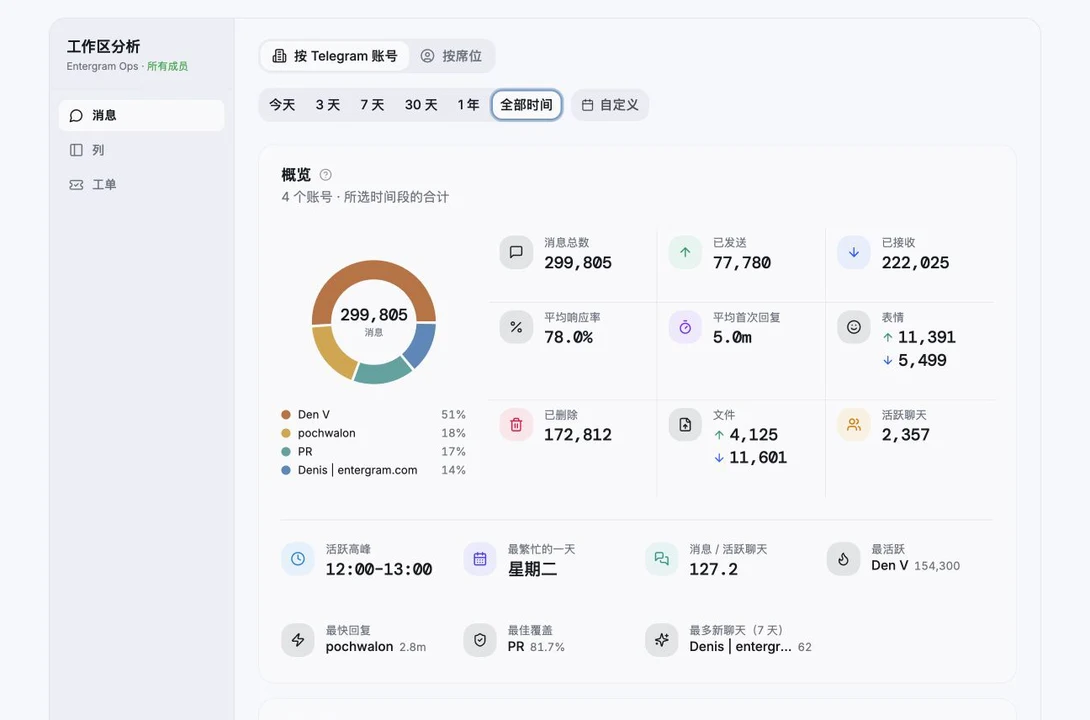This screenshot has width=1090, height=720.
Task: Click the smiley icon for 表情
Action: coord(854,327)
